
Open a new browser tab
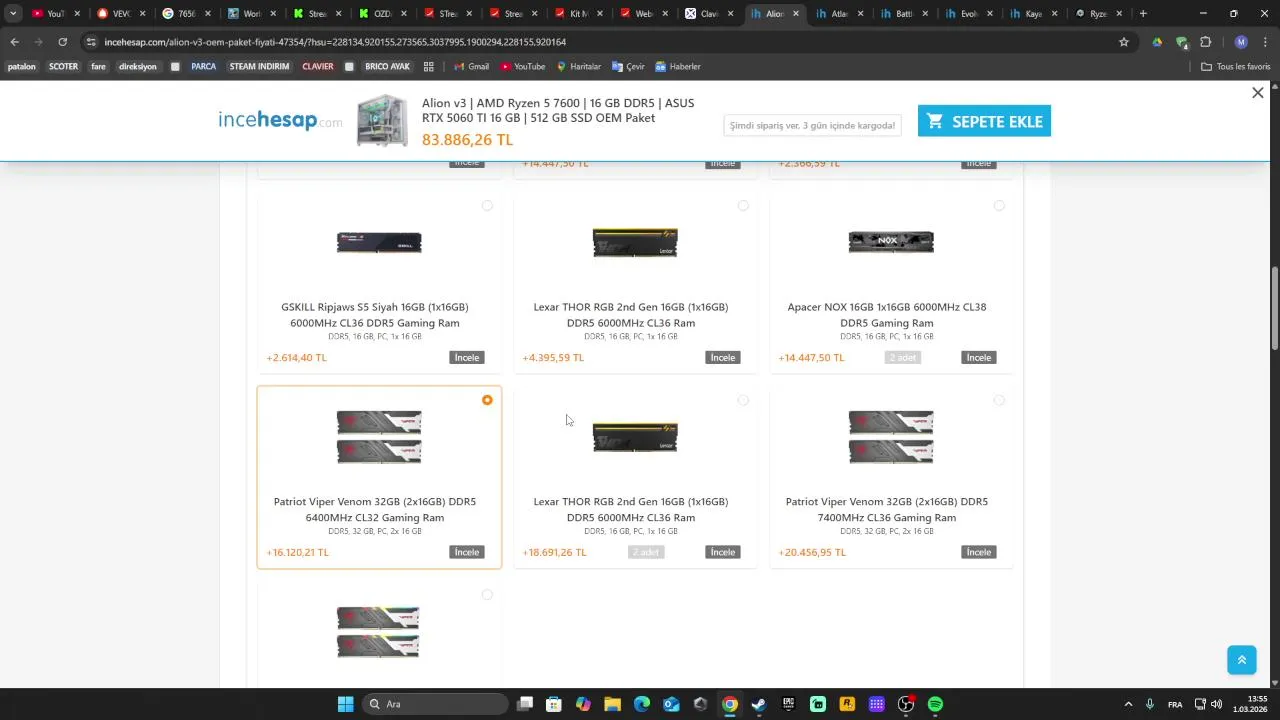click(1143, 14)
